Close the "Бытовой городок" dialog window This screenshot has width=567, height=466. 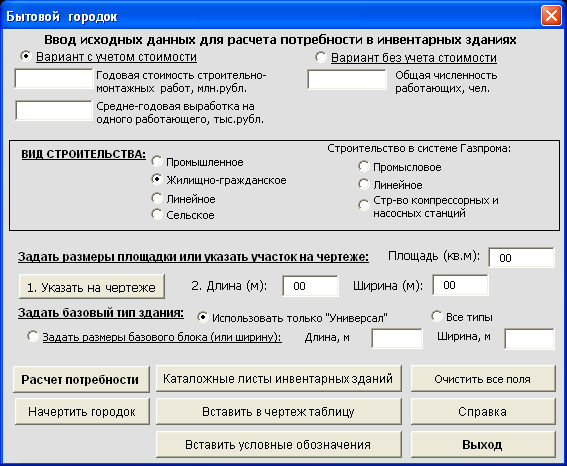(551, 16)
